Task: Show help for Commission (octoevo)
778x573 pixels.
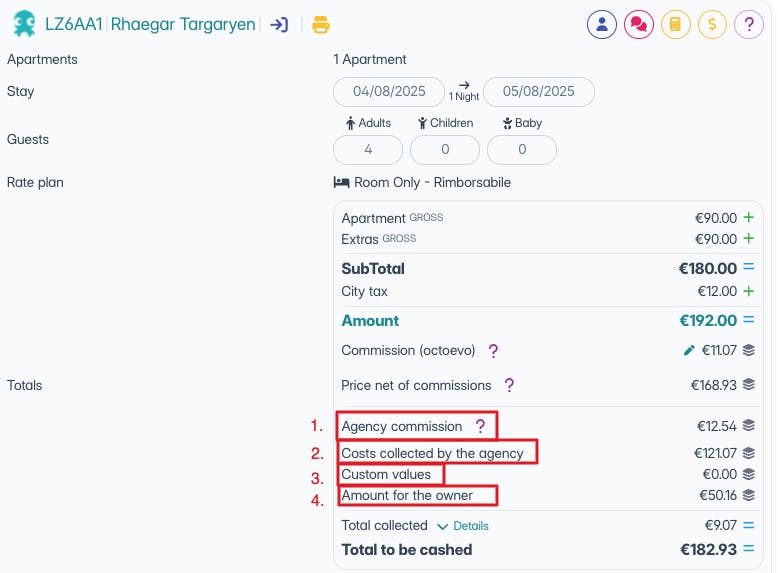Action: [x=493, y=351]
